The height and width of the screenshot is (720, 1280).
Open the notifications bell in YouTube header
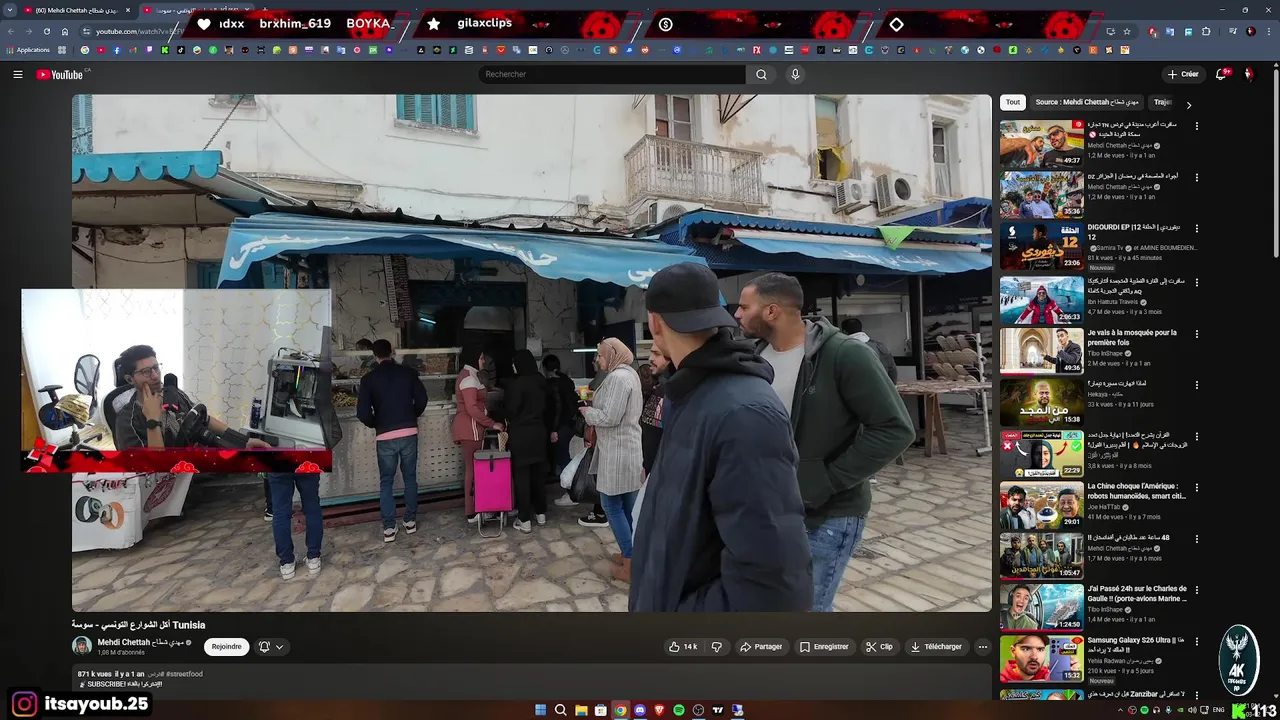[1221, 74]
